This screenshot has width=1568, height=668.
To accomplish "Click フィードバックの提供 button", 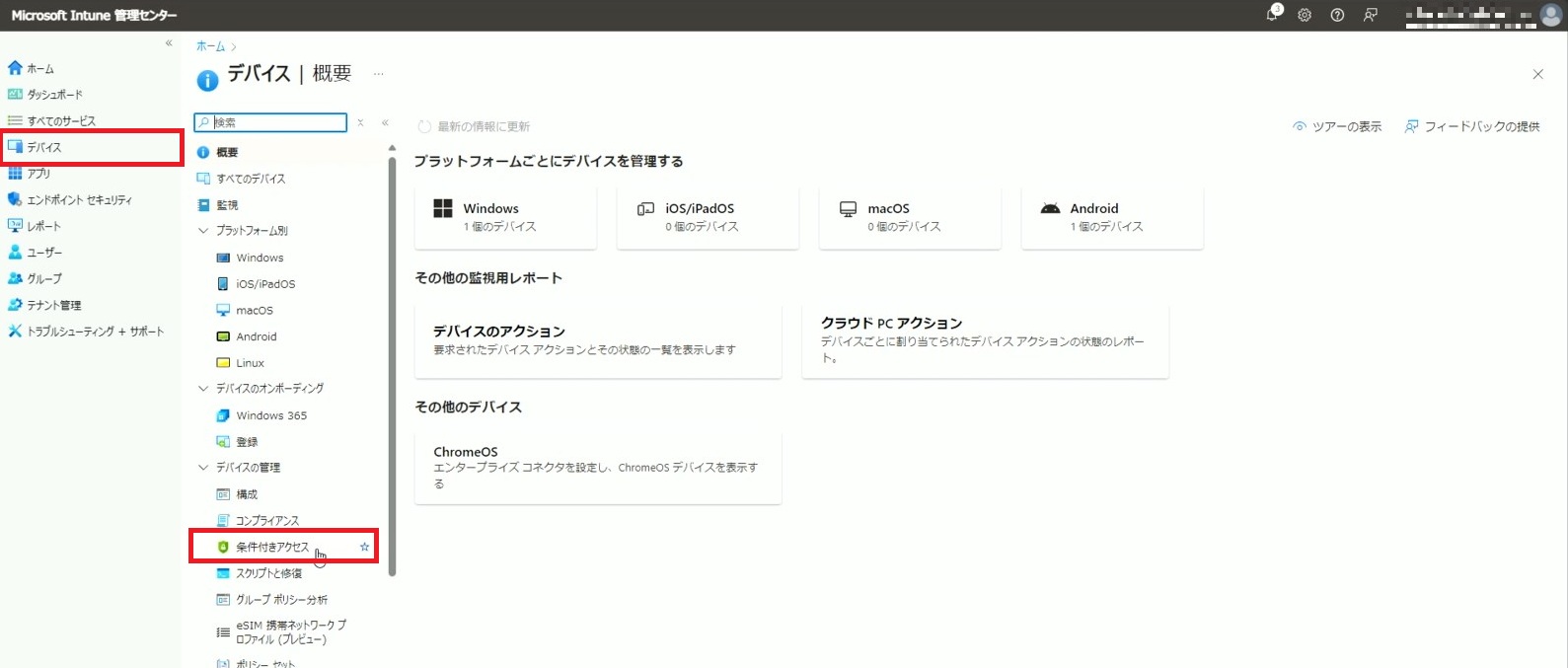I will click(1472, 126).
